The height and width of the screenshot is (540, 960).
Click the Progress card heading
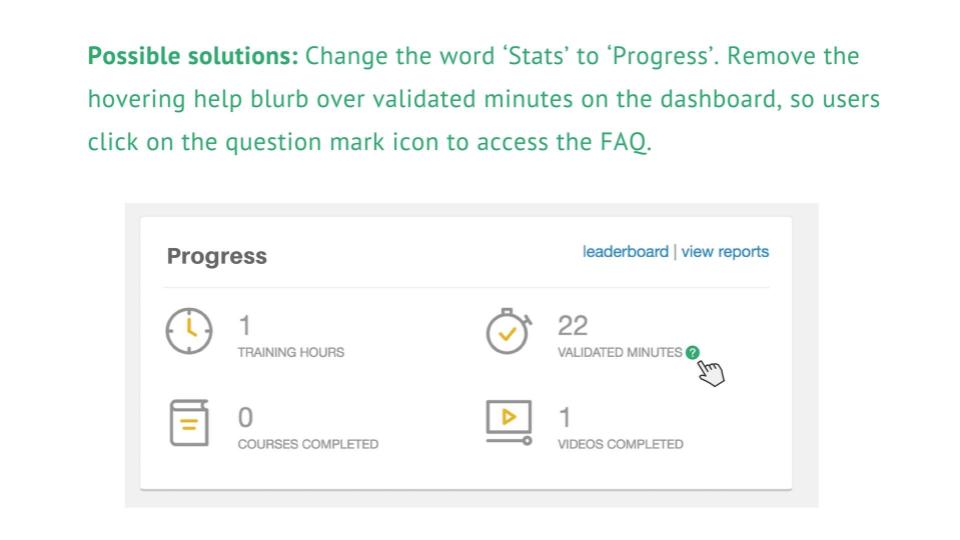pyautogui.click(x=217, y=256)
